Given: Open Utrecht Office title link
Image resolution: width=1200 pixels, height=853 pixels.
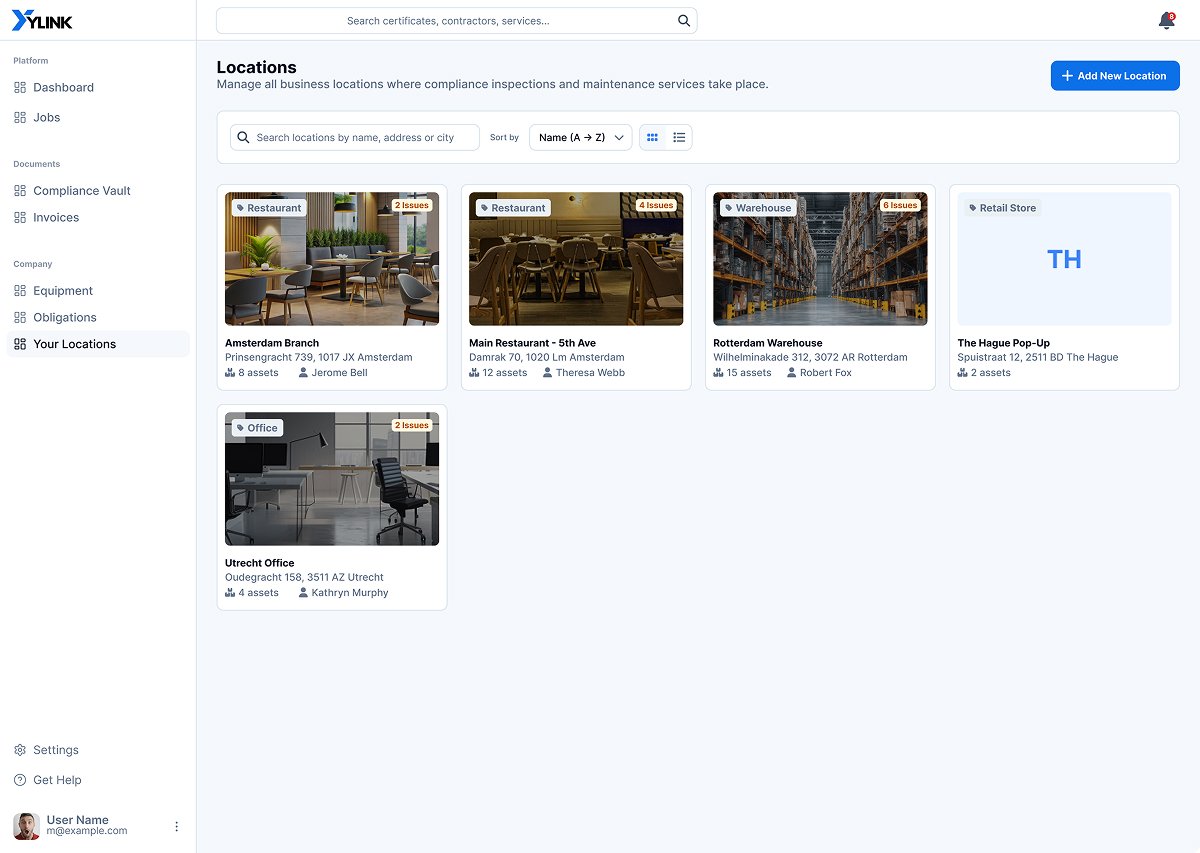Looking at the screenshot, I should click(260, 563).
